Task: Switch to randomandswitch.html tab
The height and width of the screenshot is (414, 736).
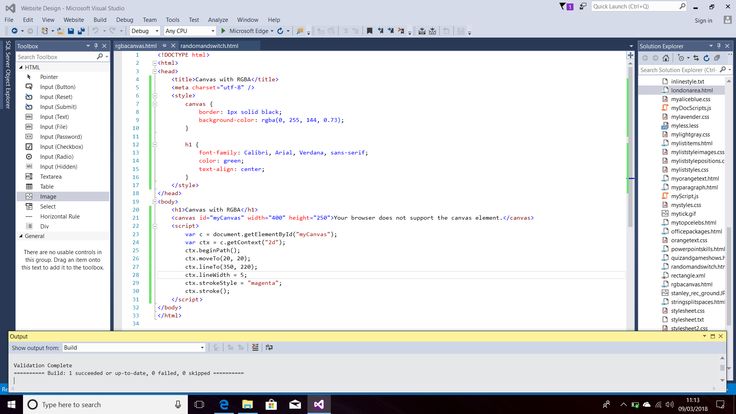Action: point(209,46)
